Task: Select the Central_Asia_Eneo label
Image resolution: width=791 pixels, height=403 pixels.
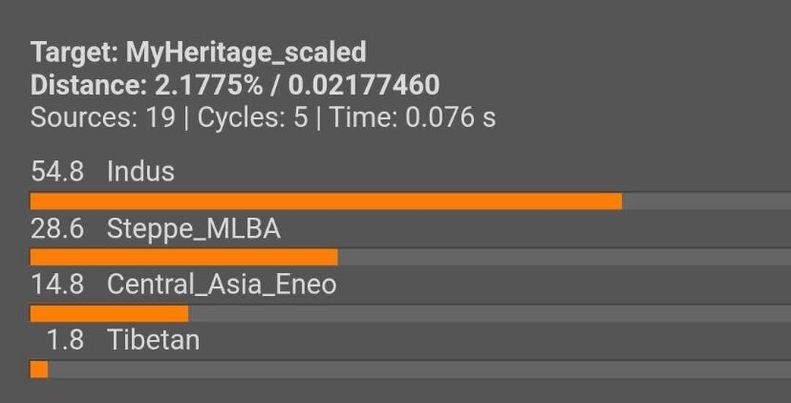Action: (x=221, y=285)
